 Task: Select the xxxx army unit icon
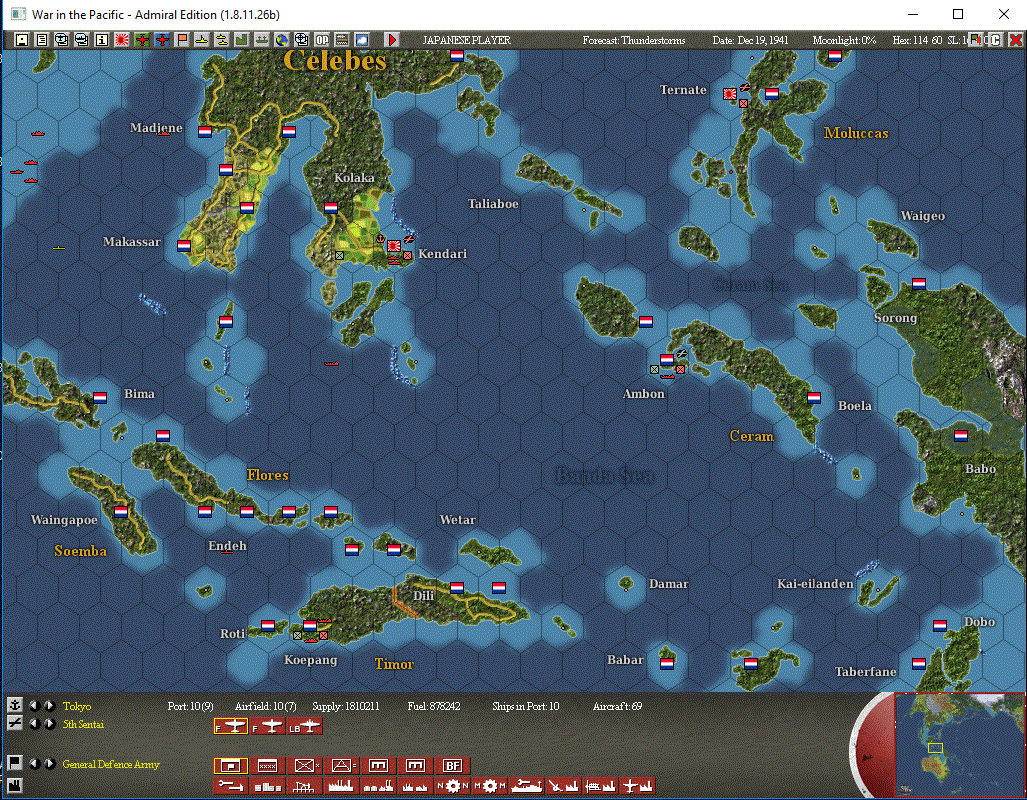pyautogui.click(x=267, y=766)
